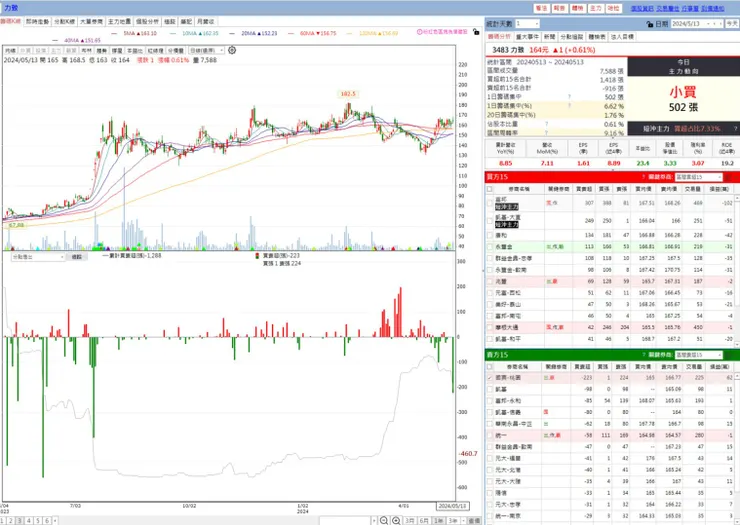
Task: Click the 2024/05/13 date marker on axis
Action: click(x=452, y=506)
